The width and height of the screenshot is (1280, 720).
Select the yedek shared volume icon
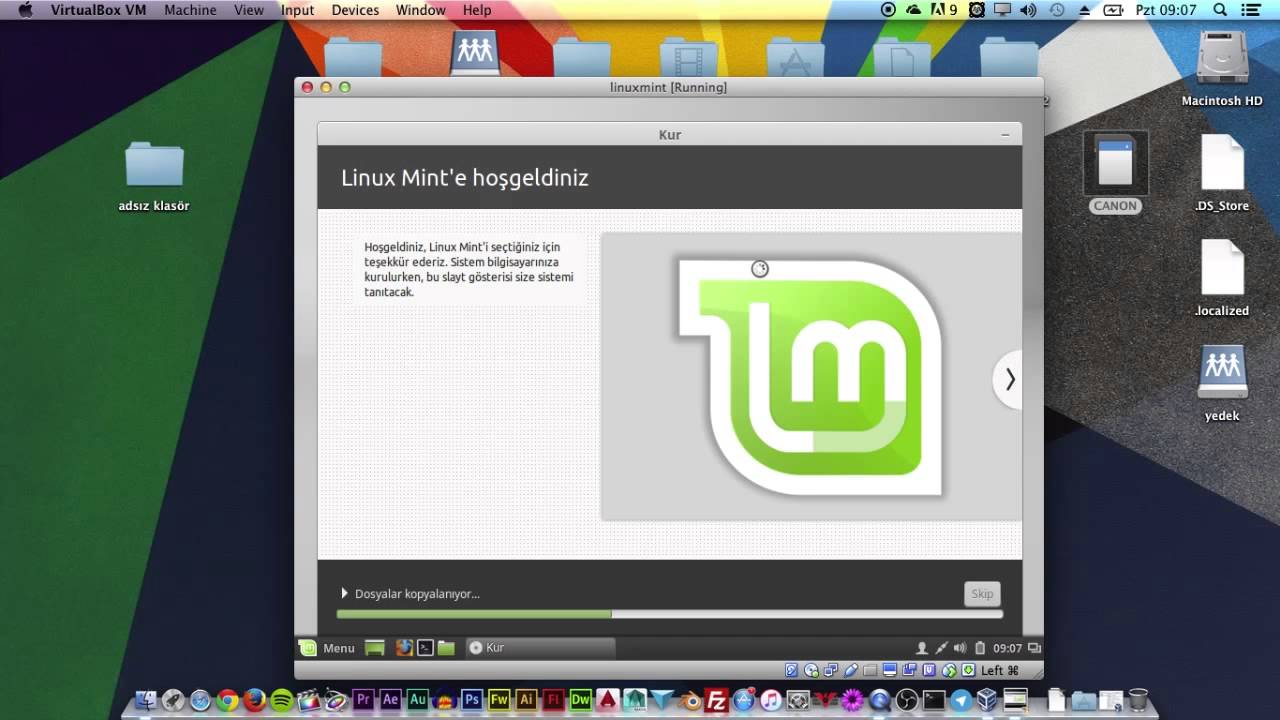(x=1222, y=384)
